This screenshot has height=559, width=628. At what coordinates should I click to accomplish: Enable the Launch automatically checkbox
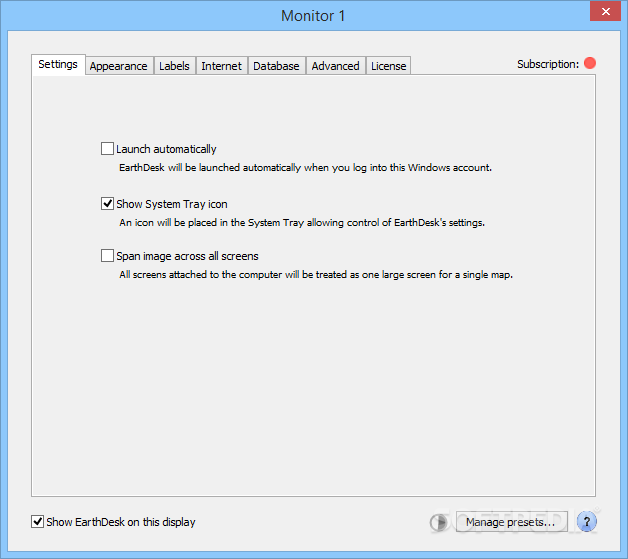click(107, 149)
